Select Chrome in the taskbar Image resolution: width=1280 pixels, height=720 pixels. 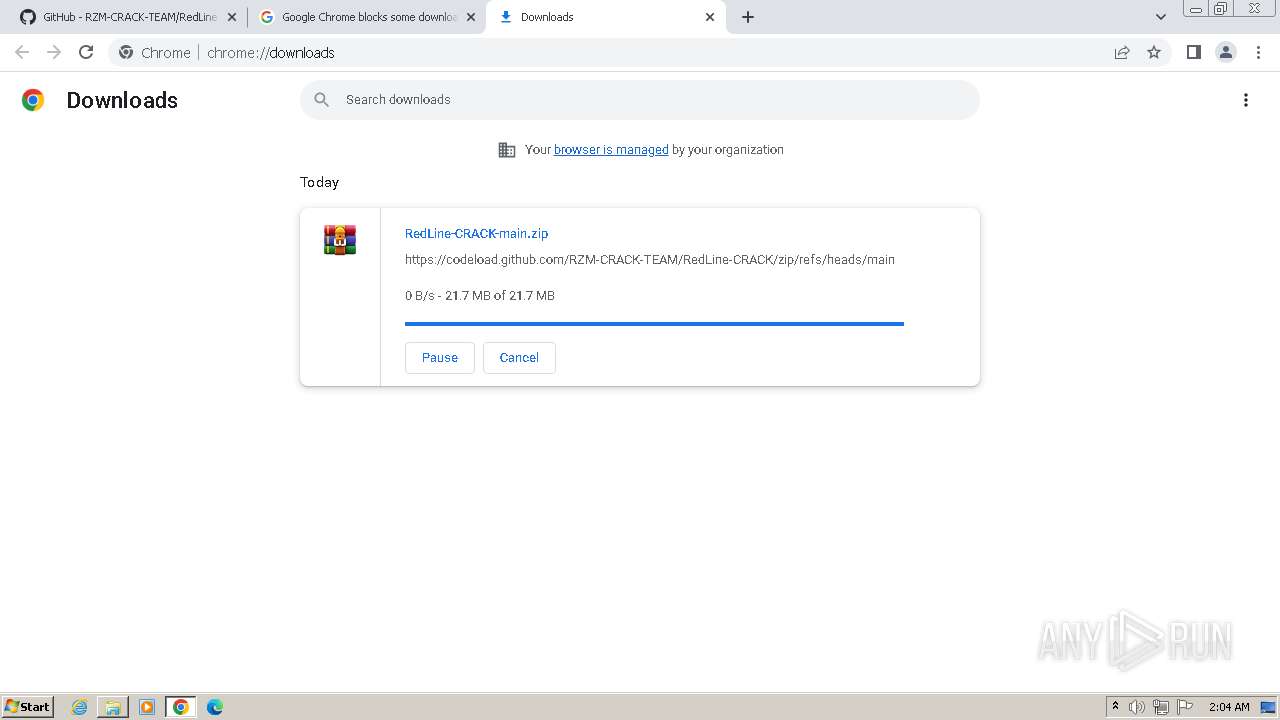[x=181, y=707]
